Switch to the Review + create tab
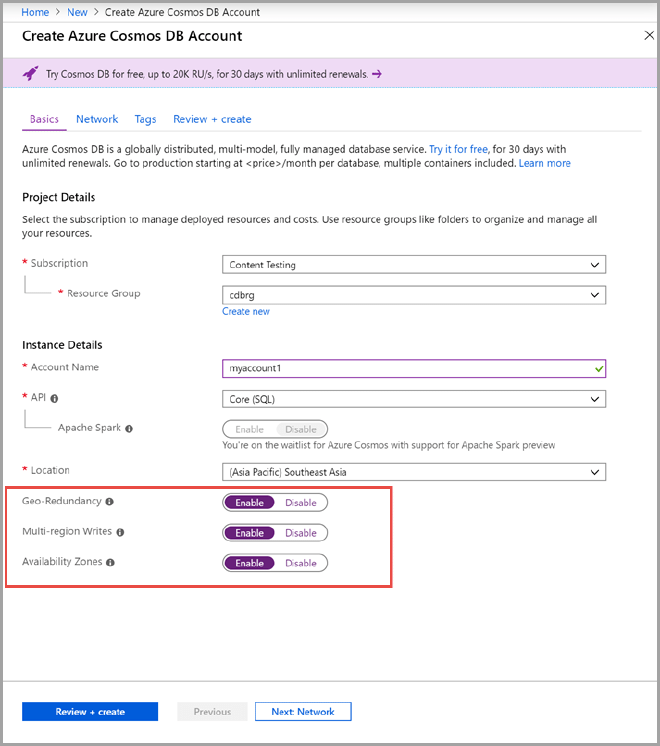This screenshot has width=660, height=746. click(x=212, y=119)
